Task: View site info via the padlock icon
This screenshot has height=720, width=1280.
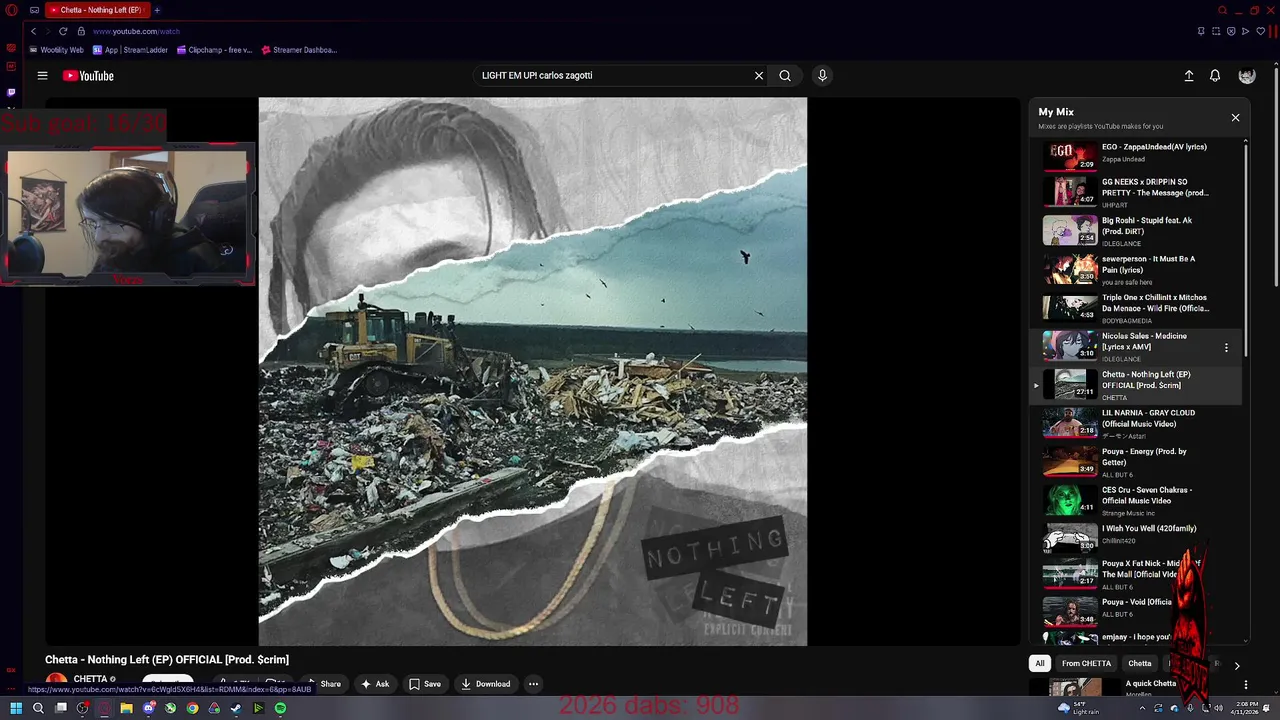Action: pyautogui.click(x=81, y=31)
